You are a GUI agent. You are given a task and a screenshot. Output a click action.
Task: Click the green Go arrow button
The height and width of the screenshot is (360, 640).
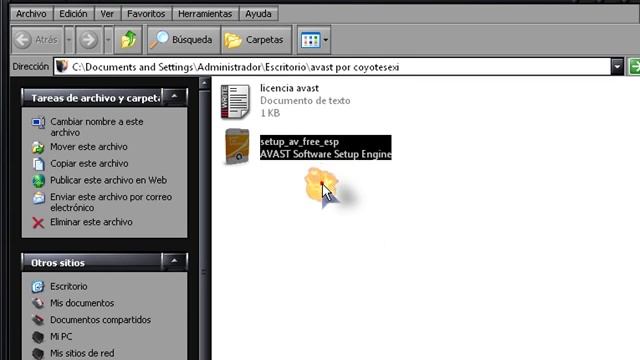tap(634, 67)
